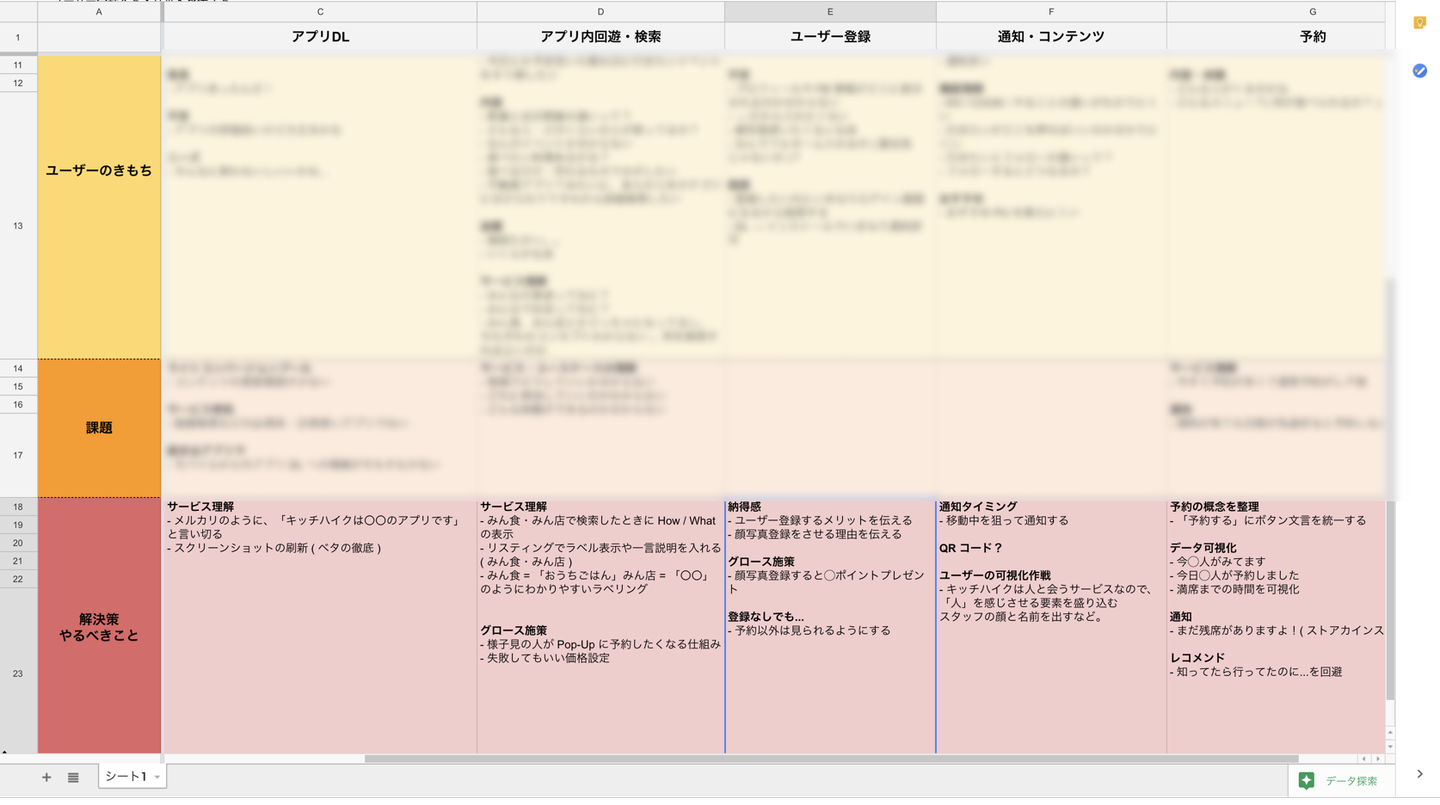This screenshot has width=1440, height=805.
Task: Select the 予約 header cell
Action: tap(1276, 37)
